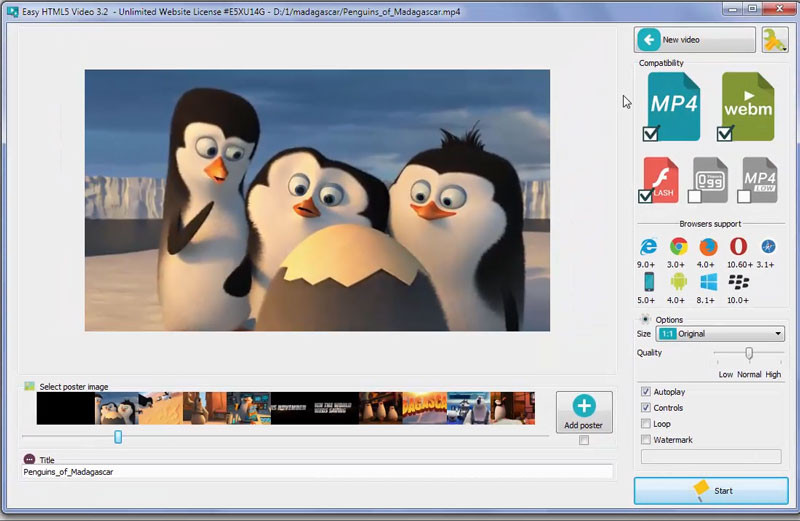Select the Ogg format icon
800x521 pixels.
coord(710,180)
